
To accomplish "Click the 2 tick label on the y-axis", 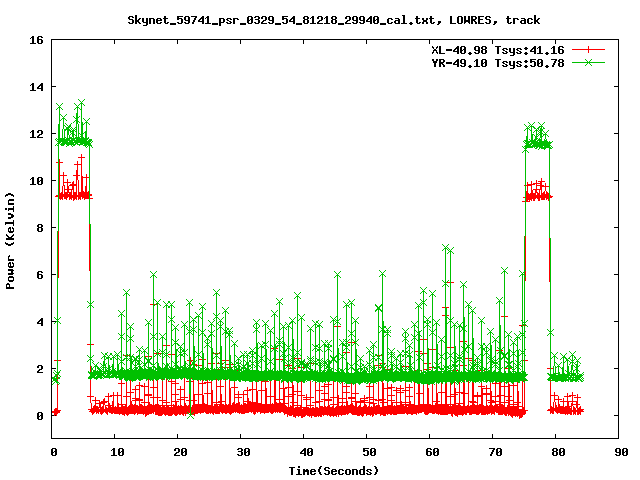I will (38, 369).
